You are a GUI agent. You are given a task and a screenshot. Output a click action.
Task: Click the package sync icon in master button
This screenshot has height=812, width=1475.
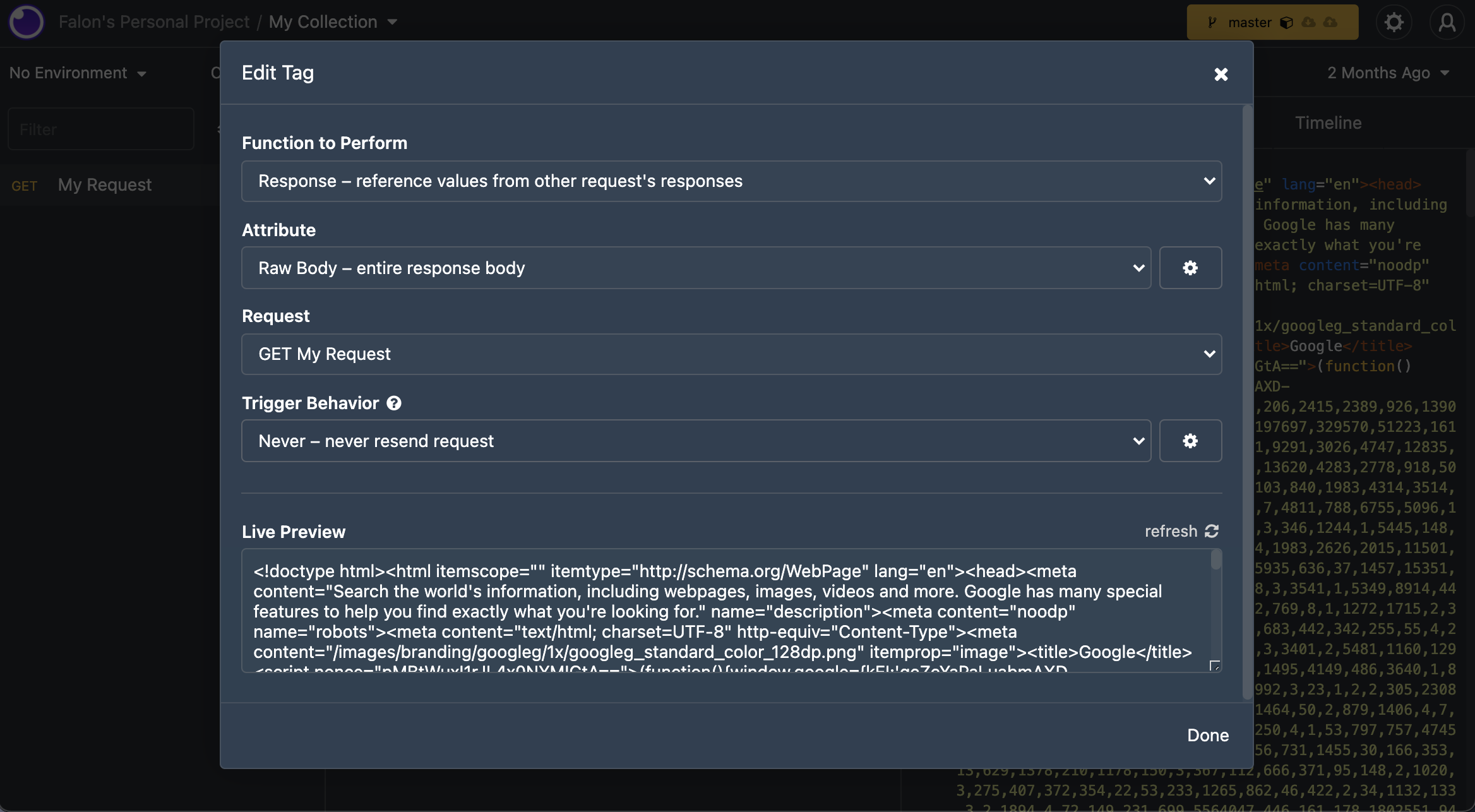click(1287, 22)
